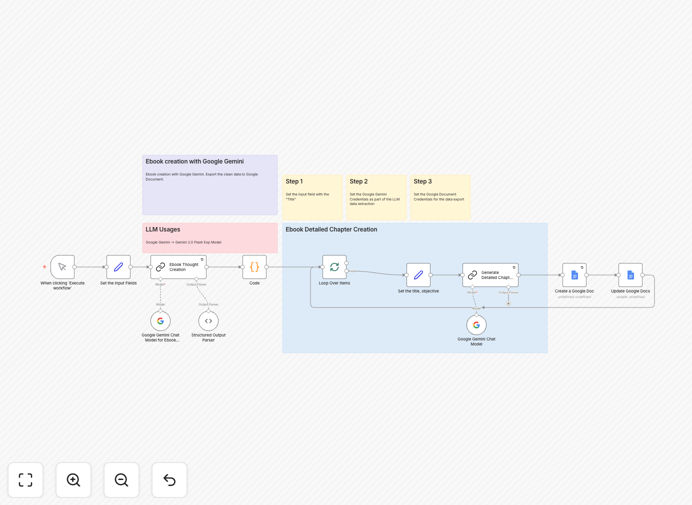692x505 pixels.
Task: Click the output connector of the Code node
Action: tap(267, 267)
